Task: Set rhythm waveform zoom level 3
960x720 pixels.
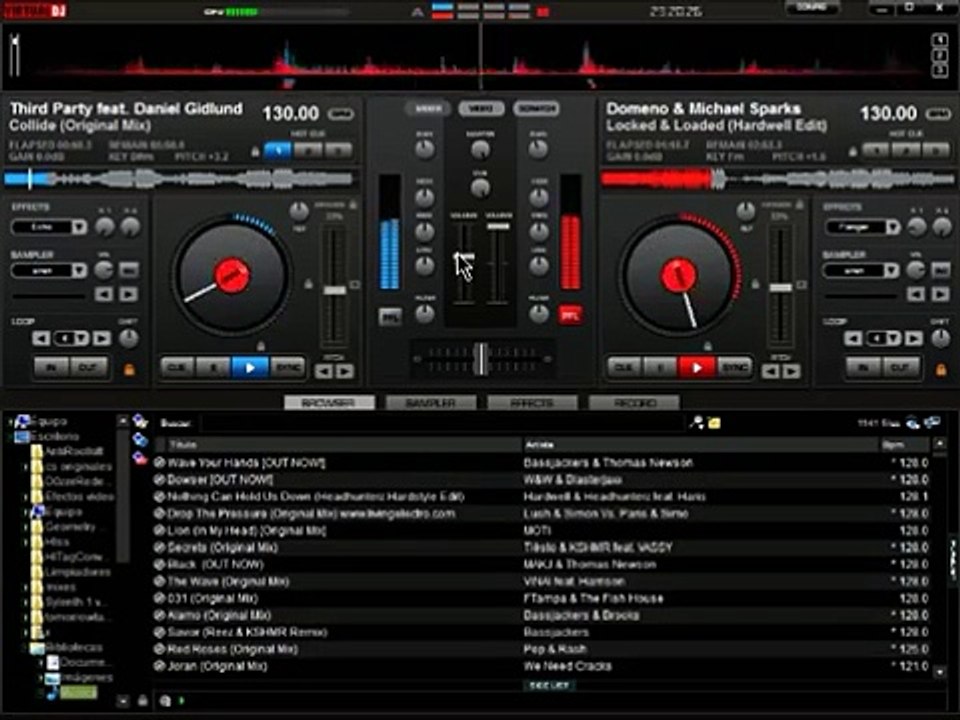Action: 940,70
